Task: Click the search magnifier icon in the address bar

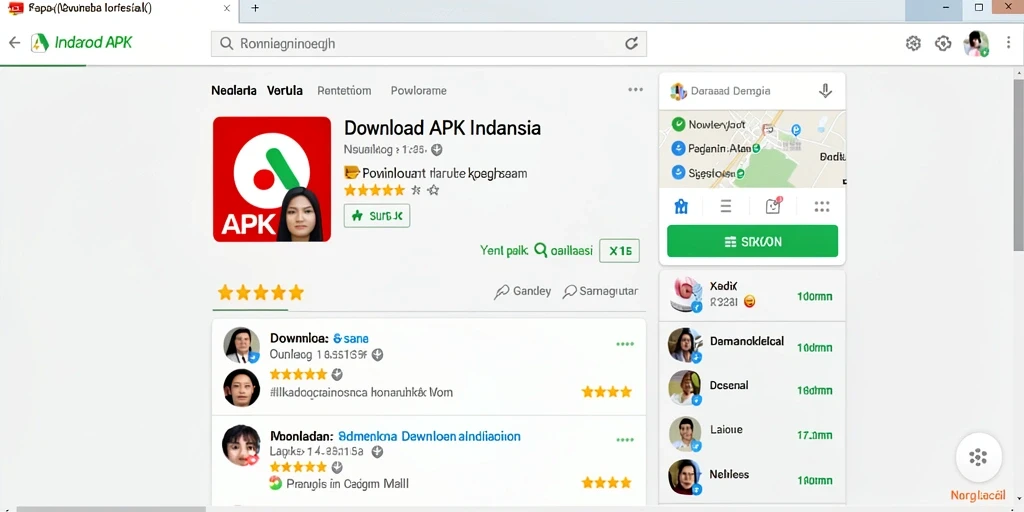Action: coord(226,44)
